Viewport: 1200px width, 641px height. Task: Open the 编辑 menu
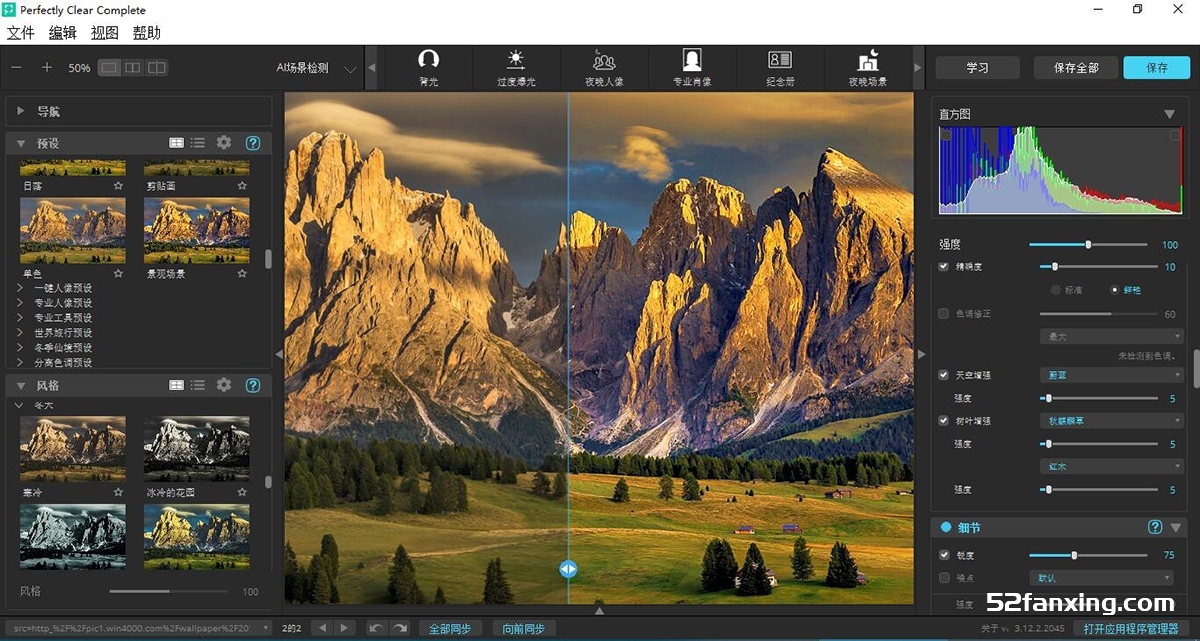(x=63, y=33)
